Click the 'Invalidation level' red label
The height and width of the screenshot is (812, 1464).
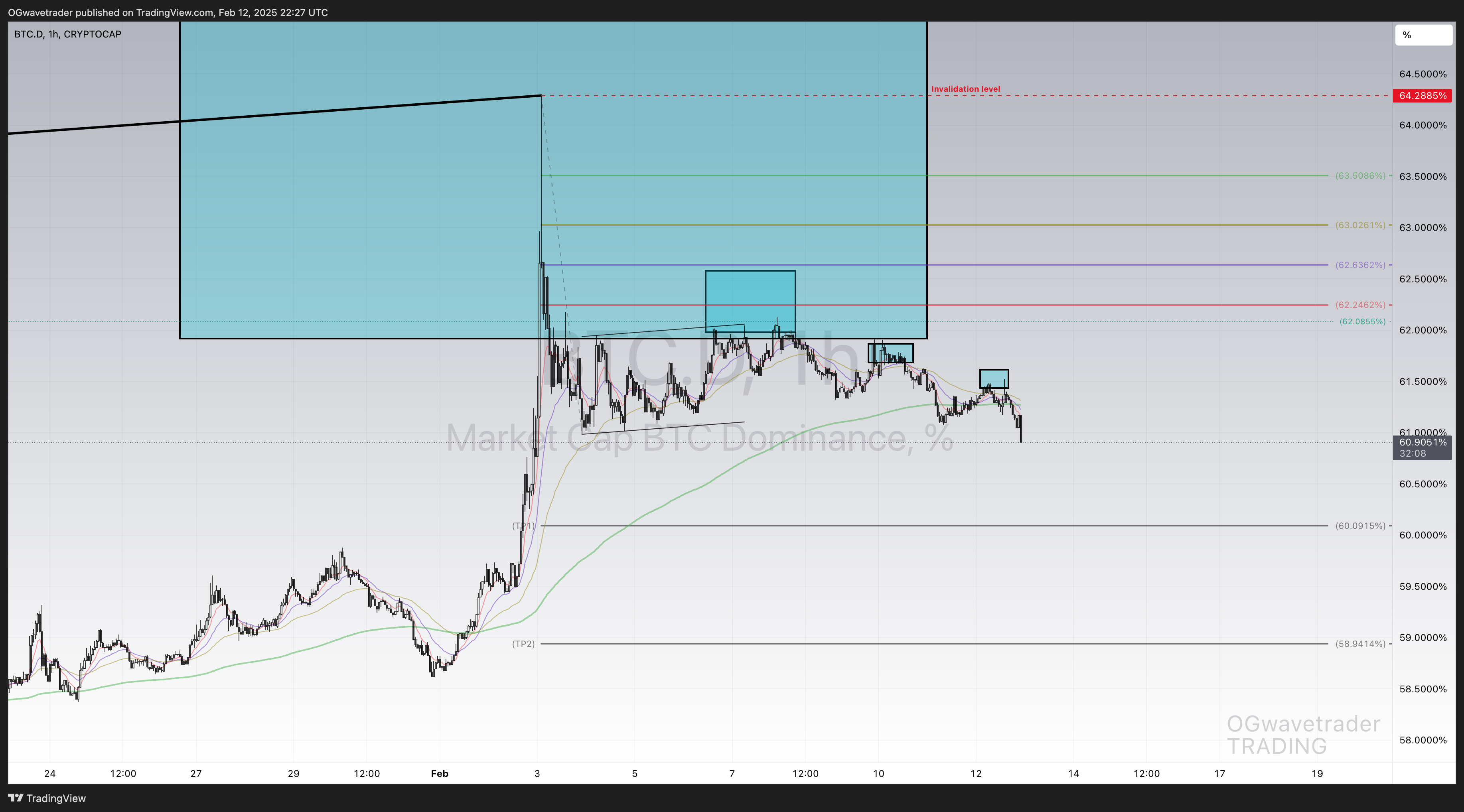pos(966,89)
